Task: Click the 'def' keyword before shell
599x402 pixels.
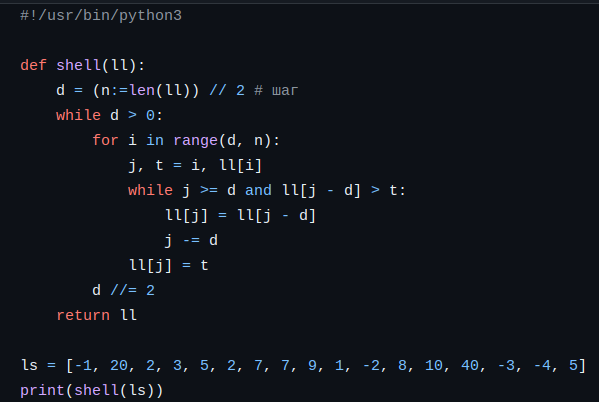Action: (x=33, y=65)
